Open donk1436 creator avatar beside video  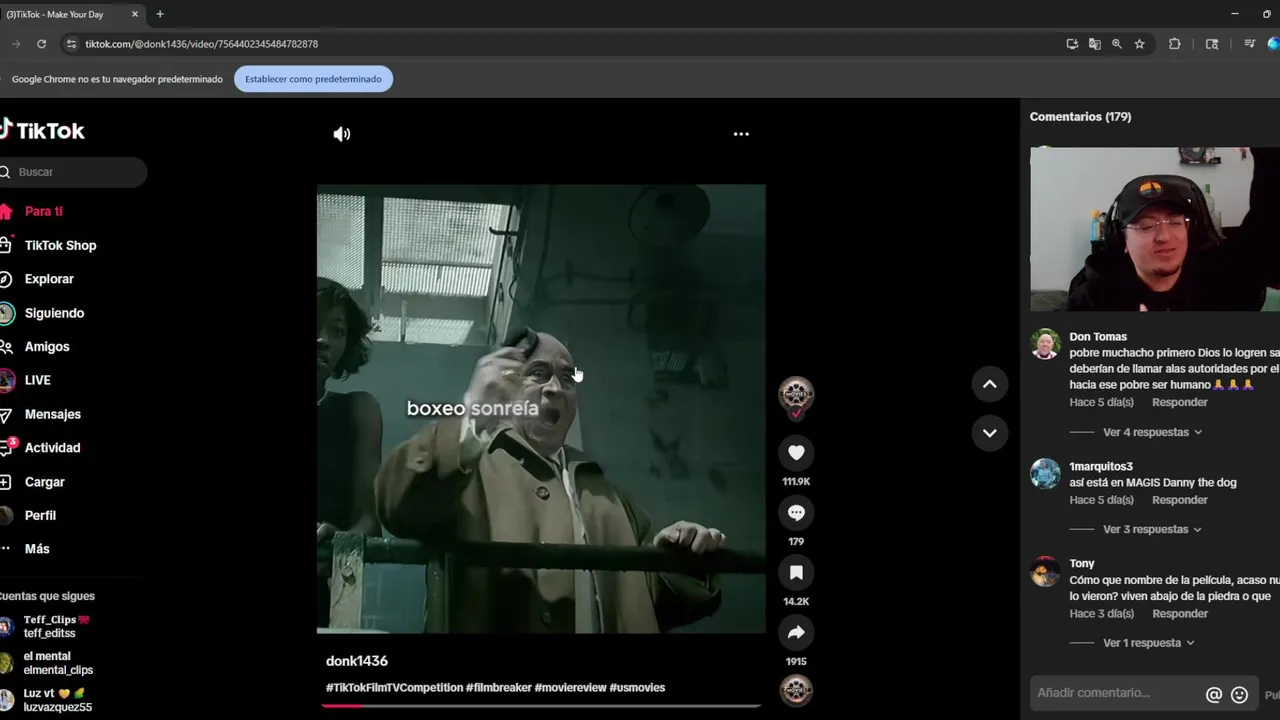point(796,394)
